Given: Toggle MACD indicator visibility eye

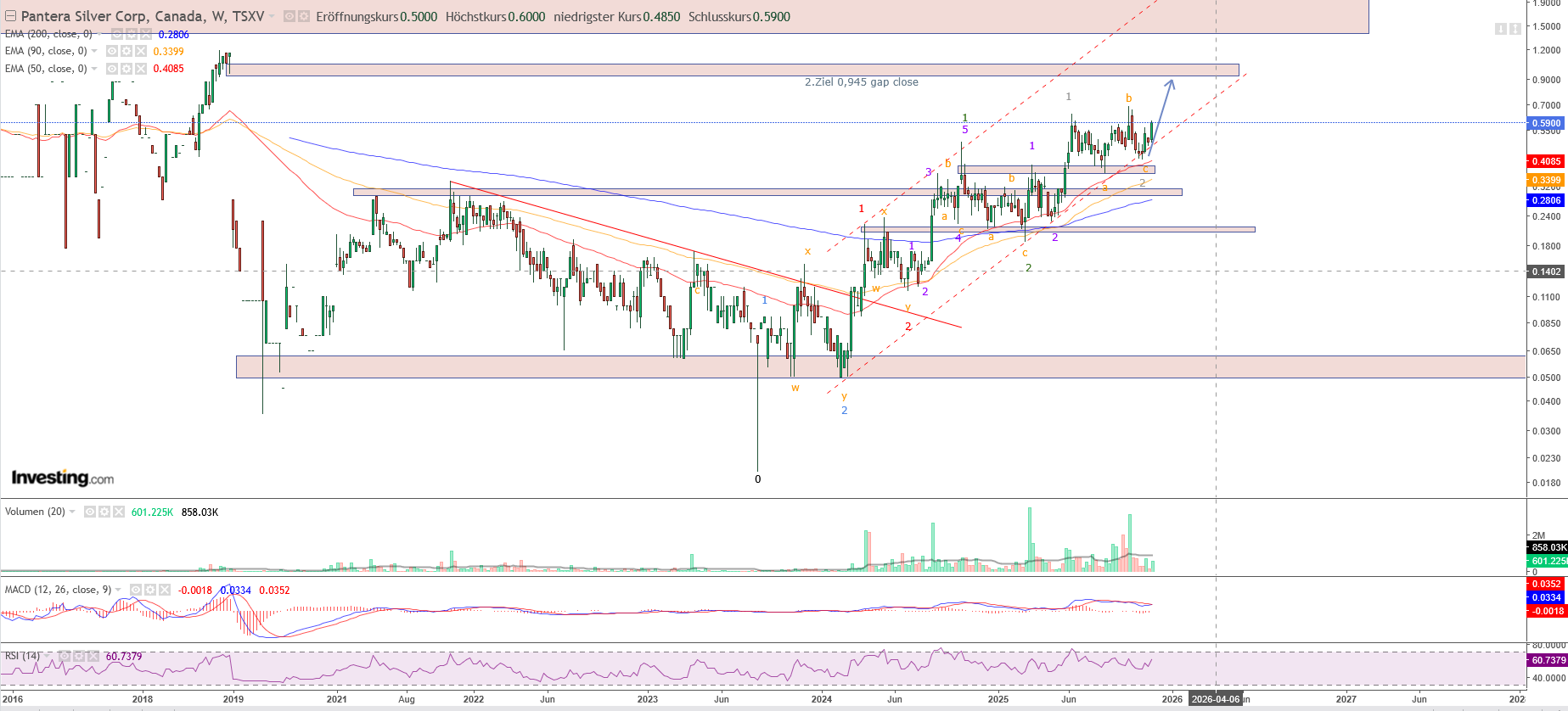Looking at the screenshot, I should (x=136, y=590).
